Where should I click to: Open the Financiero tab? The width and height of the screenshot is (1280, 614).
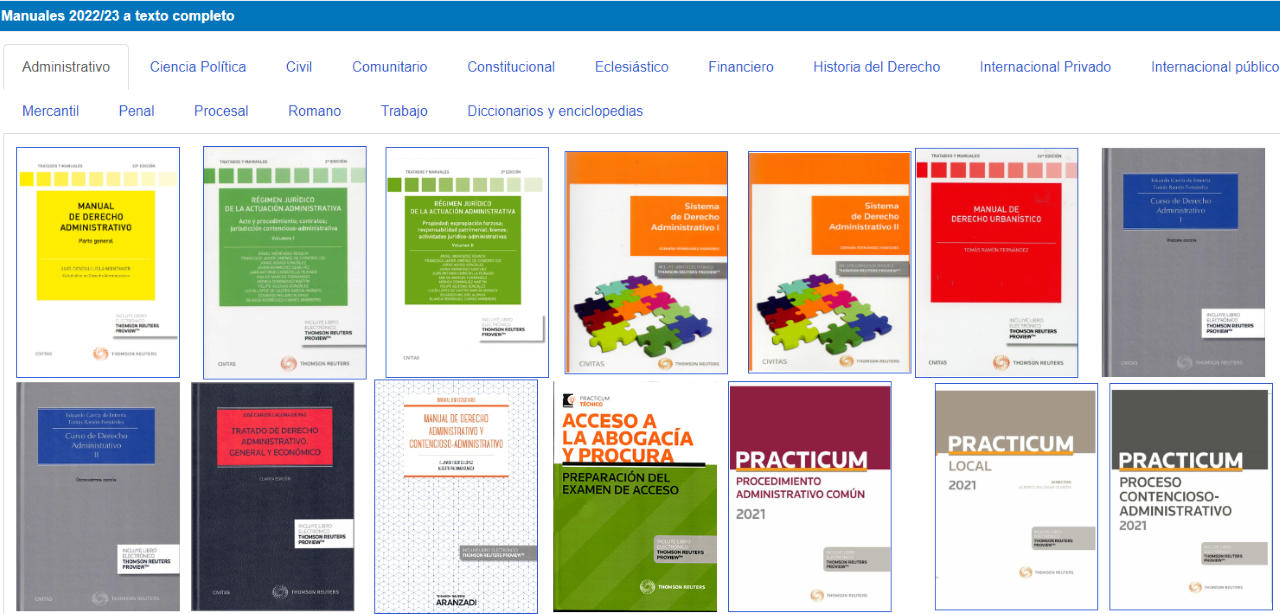(x=741, y=67)
